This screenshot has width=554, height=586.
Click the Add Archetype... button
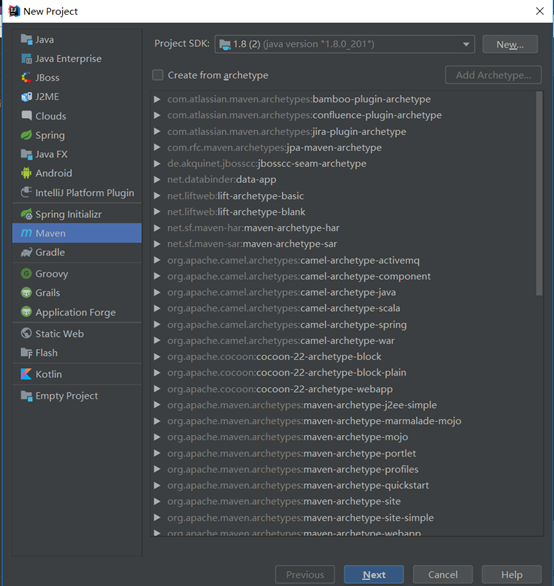[493, 75]
